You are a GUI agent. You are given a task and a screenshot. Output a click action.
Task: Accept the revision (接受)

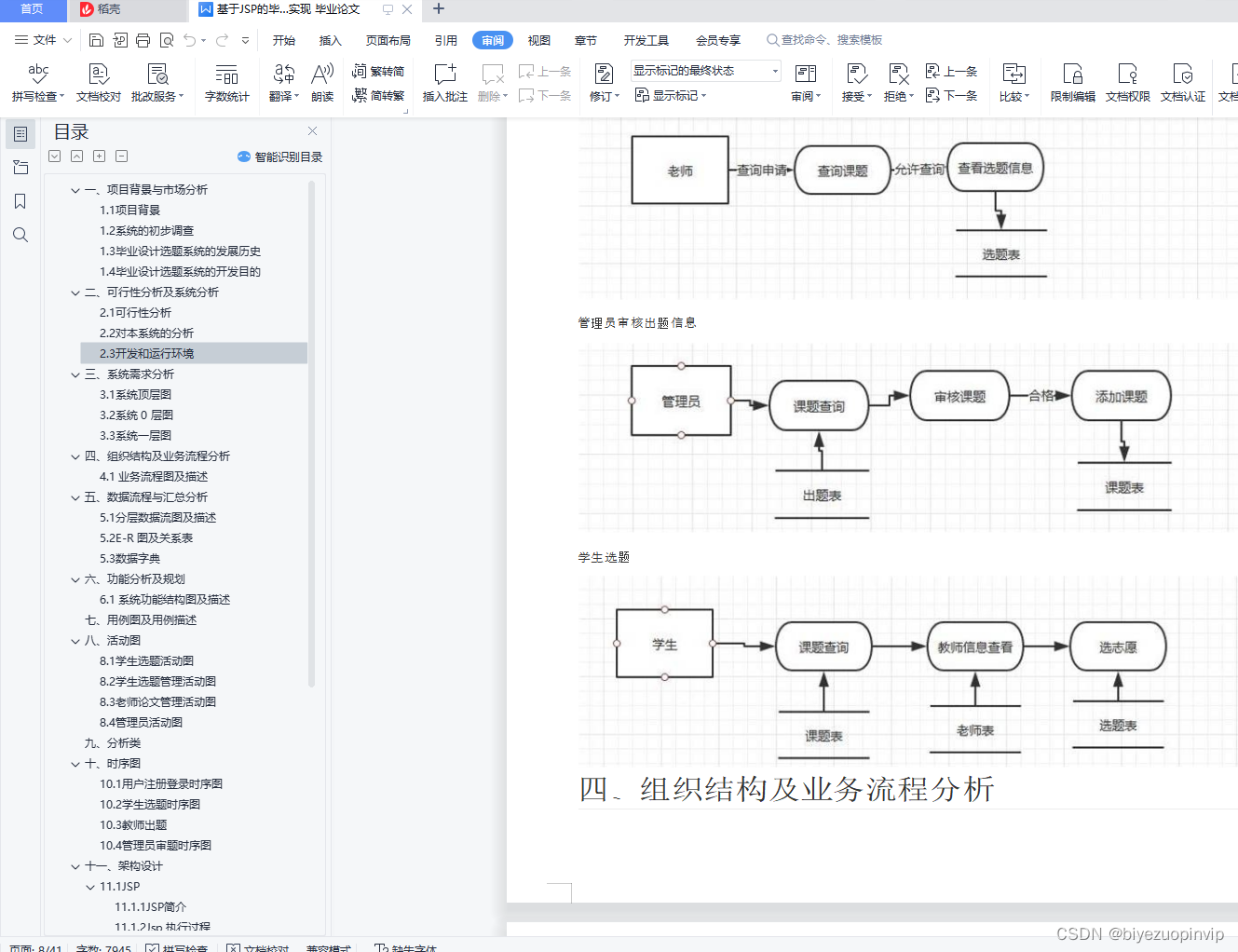(x=856, y=82)
